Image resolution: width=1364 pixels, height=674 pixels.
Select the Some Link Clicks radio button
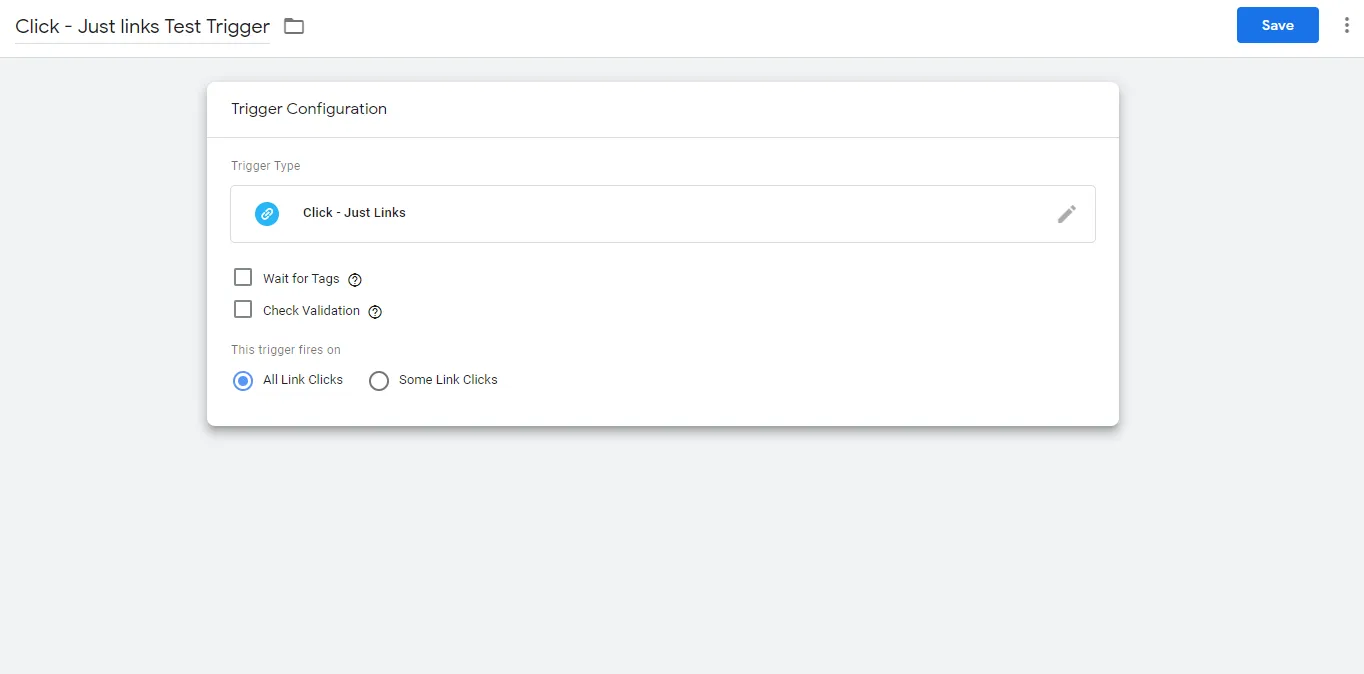[x=379, y=381]
